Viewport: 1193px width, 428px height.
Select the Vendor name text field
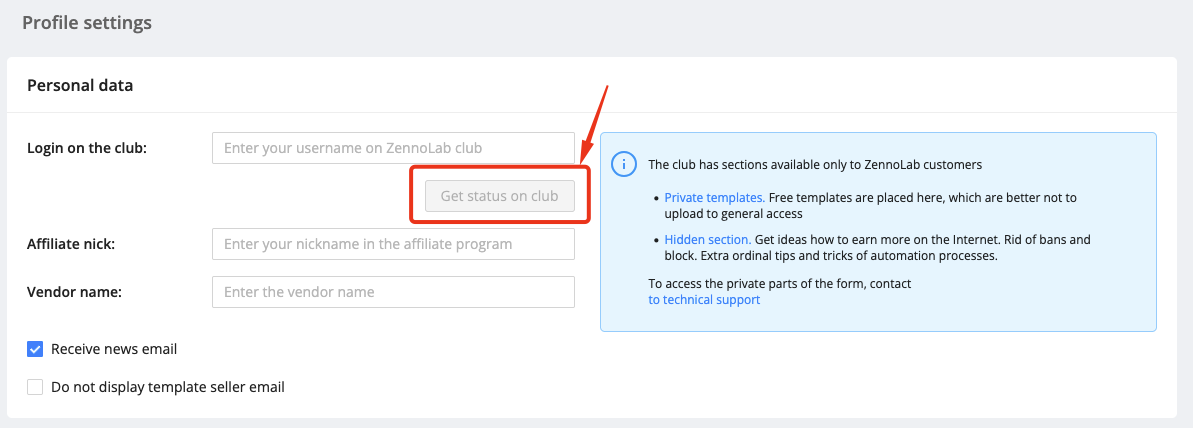393,292
